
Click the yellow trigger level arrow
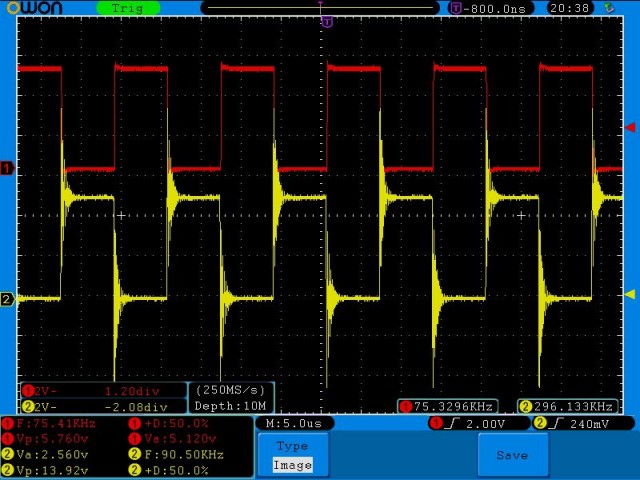tap(630, 294)
